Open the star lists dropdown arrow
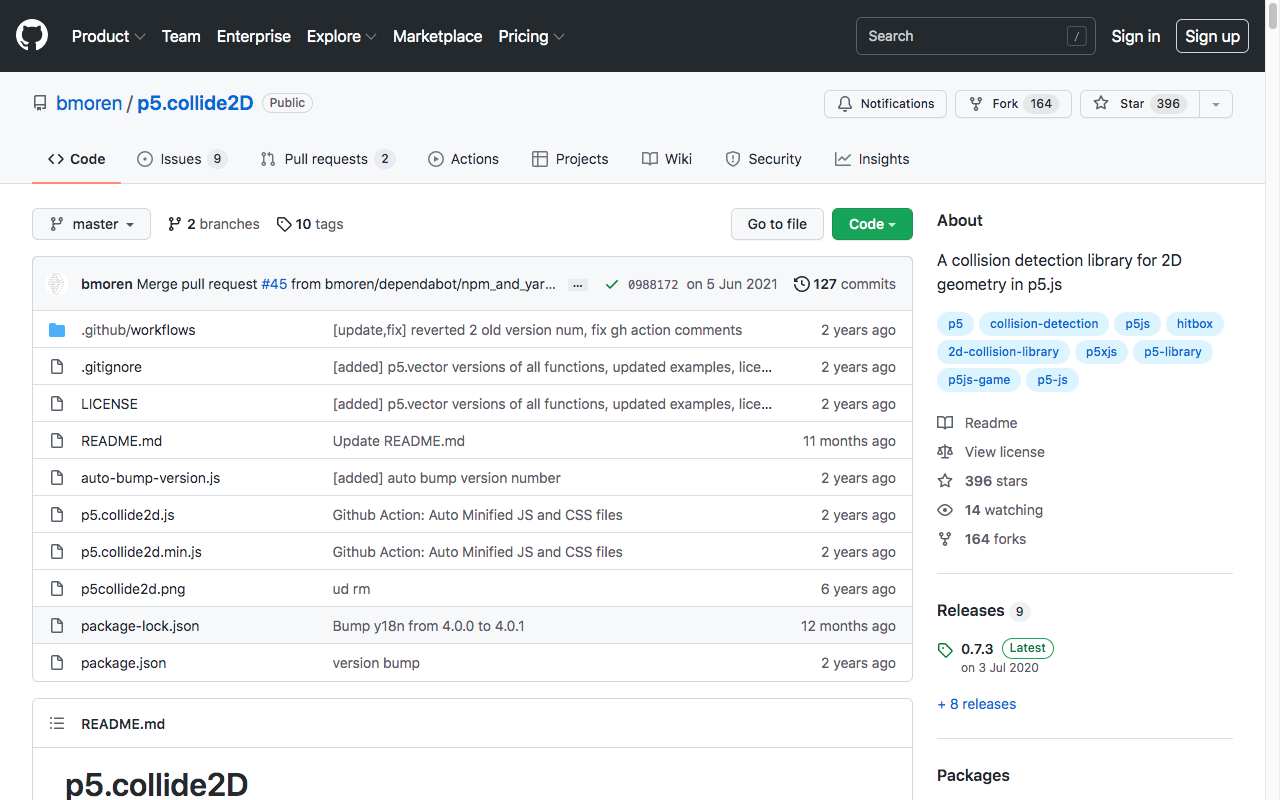 coord(1216,104)
